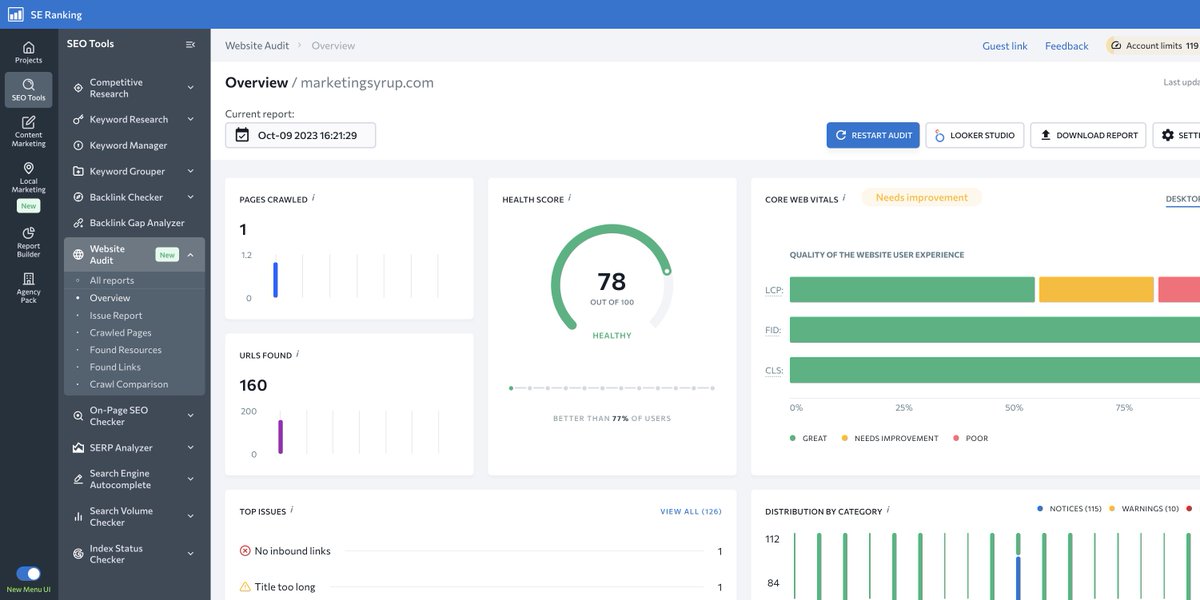This screenshot has width=1200, height=600.
Task: Toggle the New Menu UI switch
Action: pos(29,574)
